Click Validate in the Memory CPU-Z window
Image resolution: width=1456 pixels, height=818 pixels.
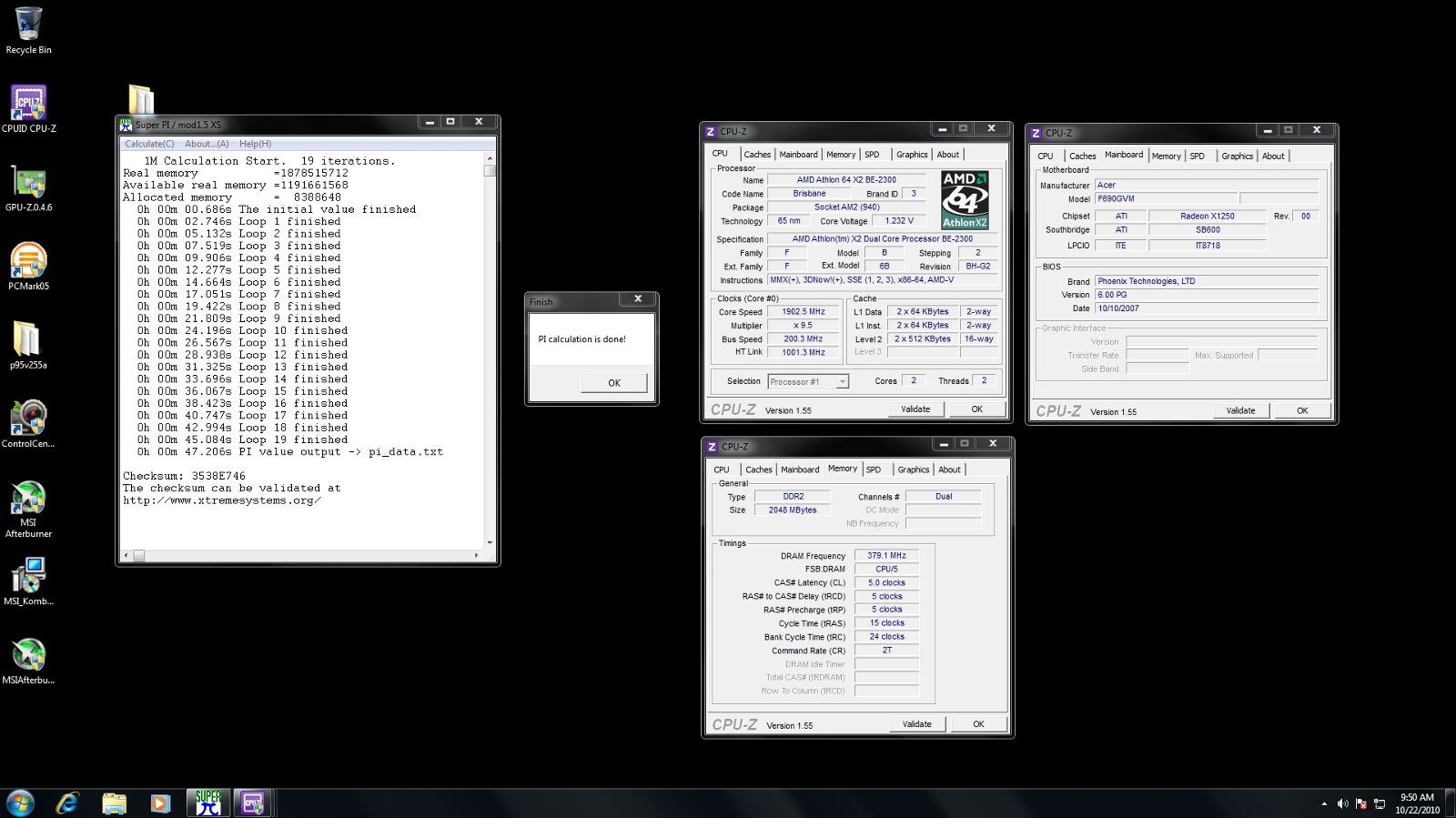[916, 724]
